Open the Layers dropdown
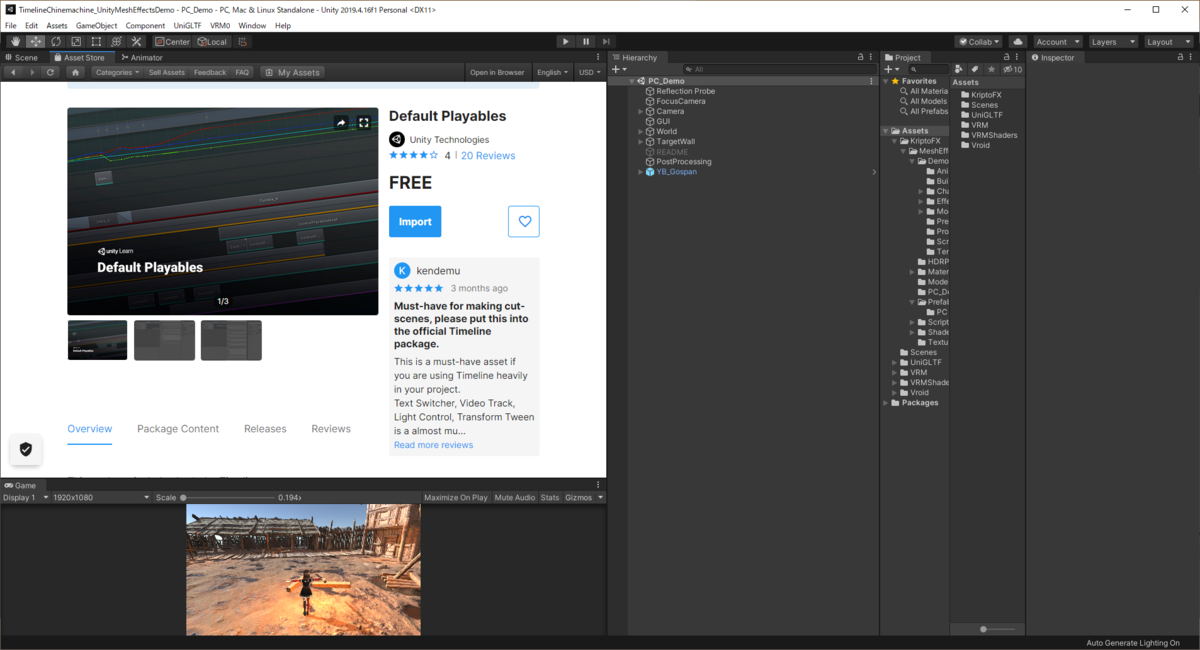The height and width of the screenshot is (650, 1200). click(1113, 42)
